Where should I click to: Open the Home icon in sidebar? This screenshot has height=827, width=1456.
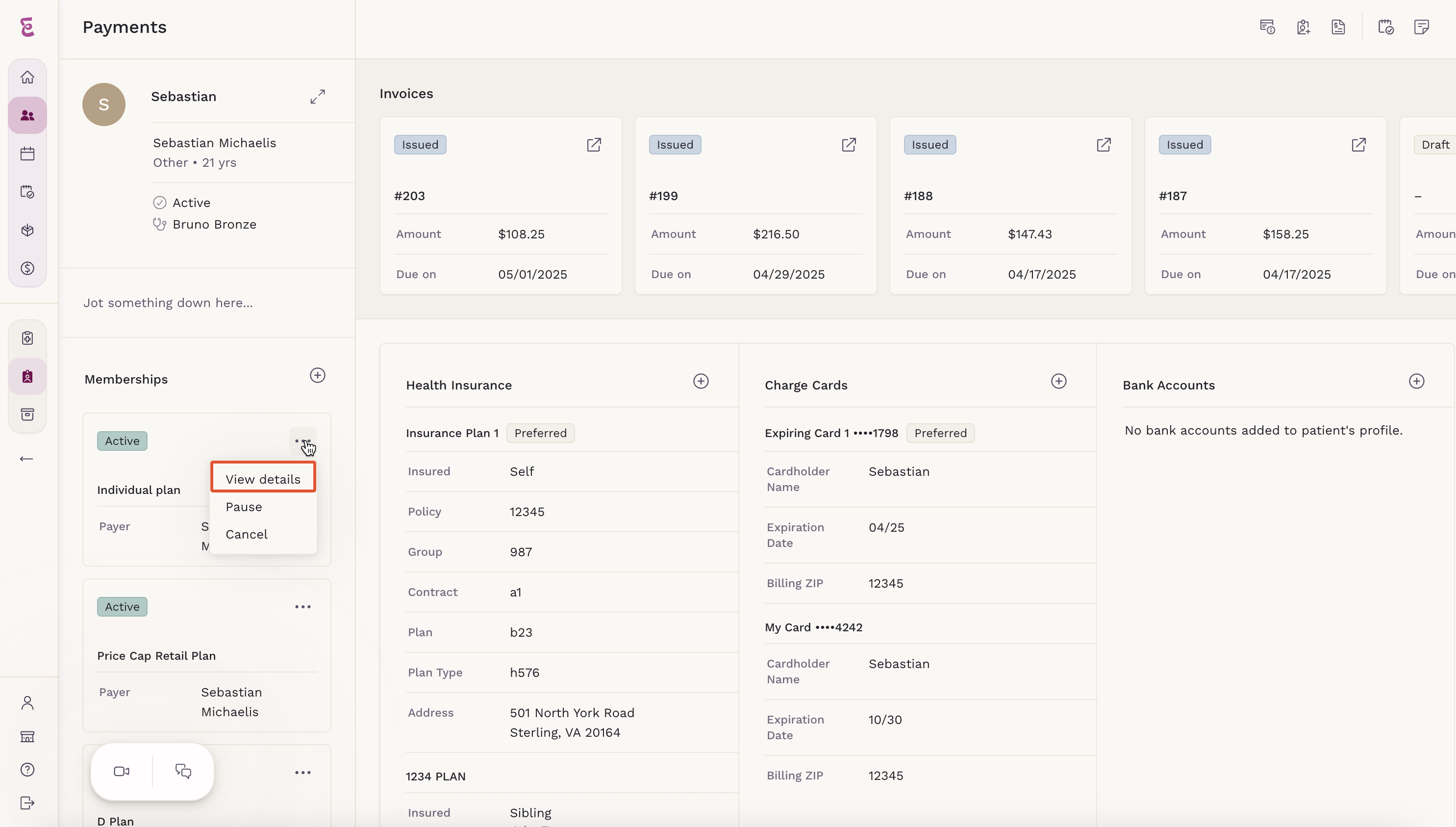point(27,77)
